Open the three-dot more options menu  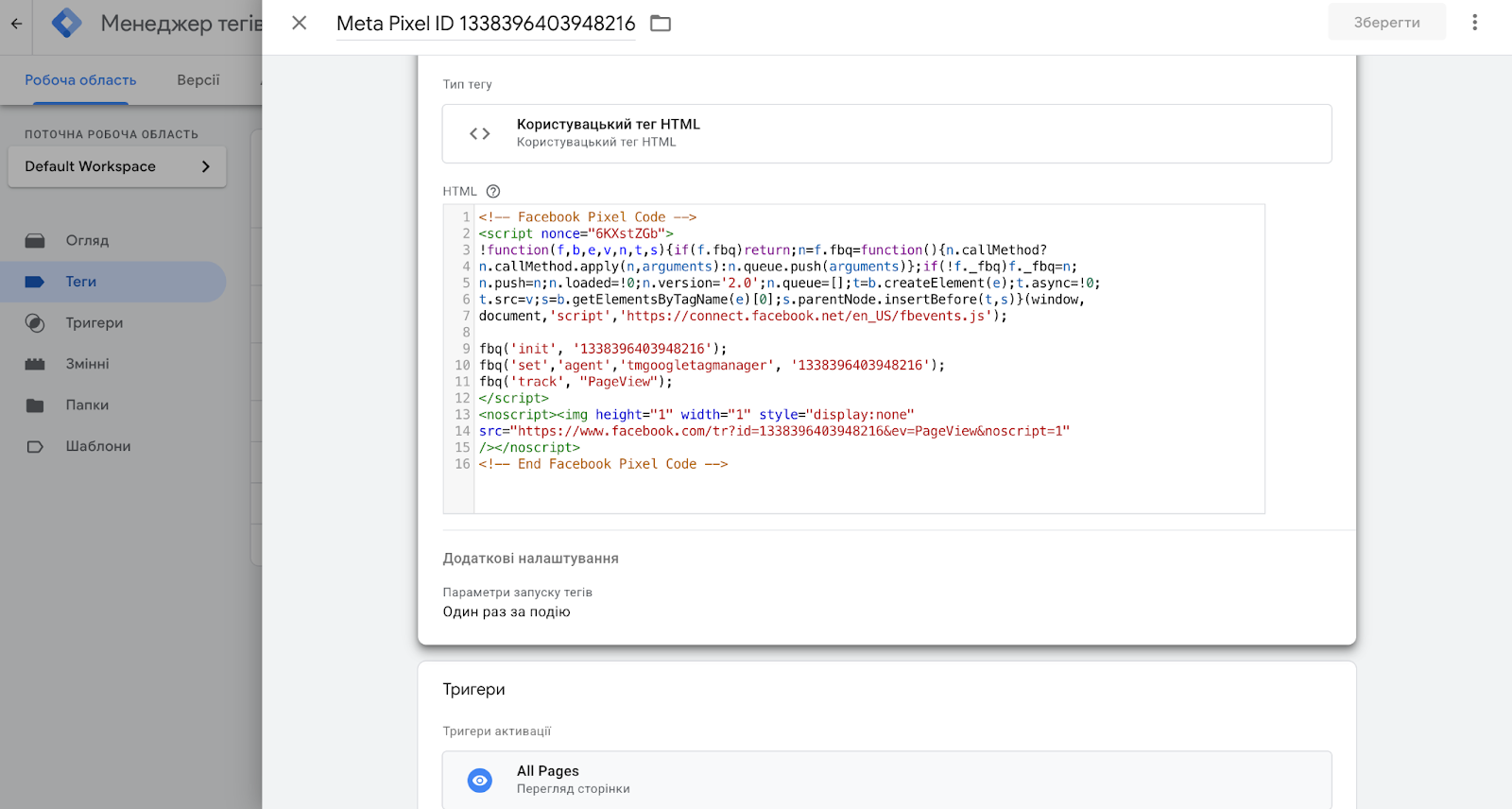pos(1474,22)
